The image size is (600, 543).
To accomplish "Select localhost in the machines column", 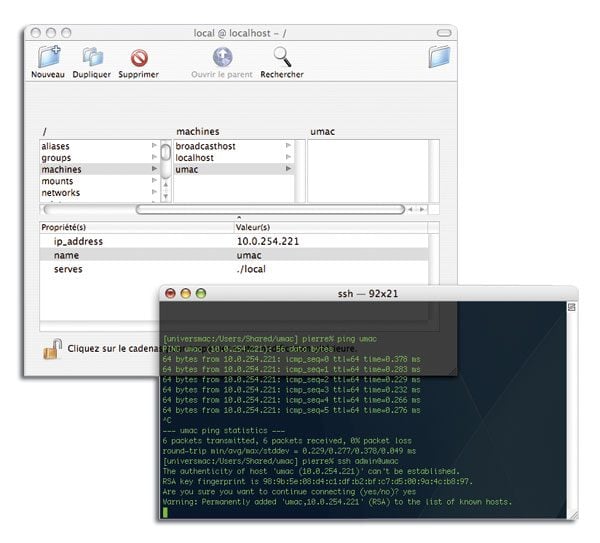I will [x=195, y=158].
